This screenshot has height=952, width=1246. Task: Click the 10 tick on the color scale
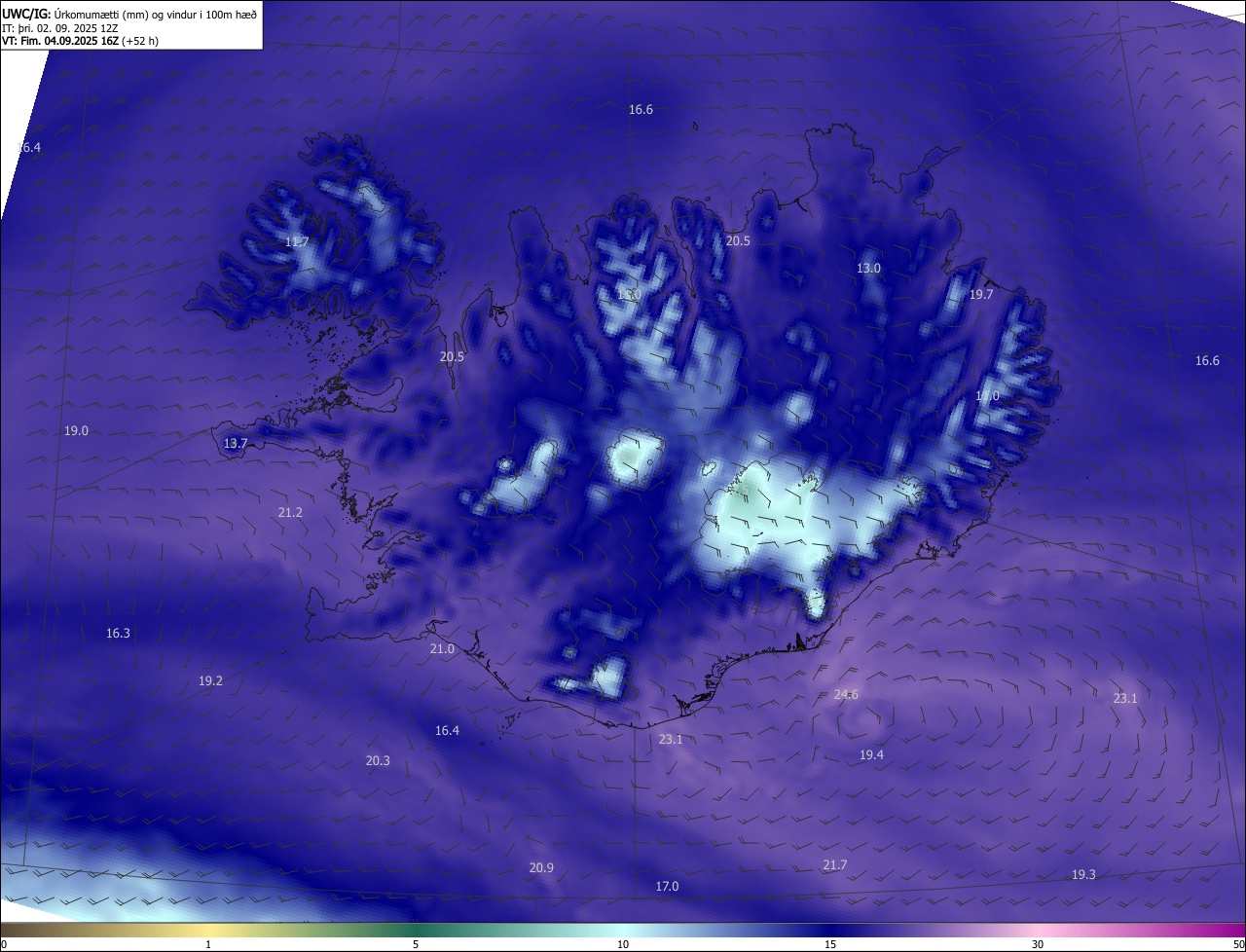pyautogui.click(x=623, y=944)
